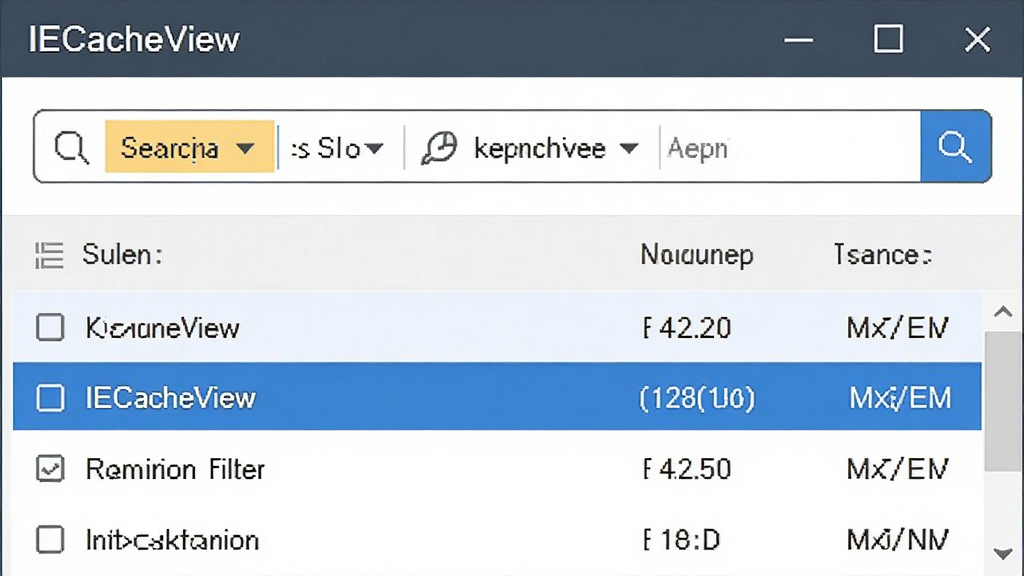Click the clock icon beside kepnchvee
Image resolution: width=1024 pixels, height=576 pixels.
[x=439, y=148]
